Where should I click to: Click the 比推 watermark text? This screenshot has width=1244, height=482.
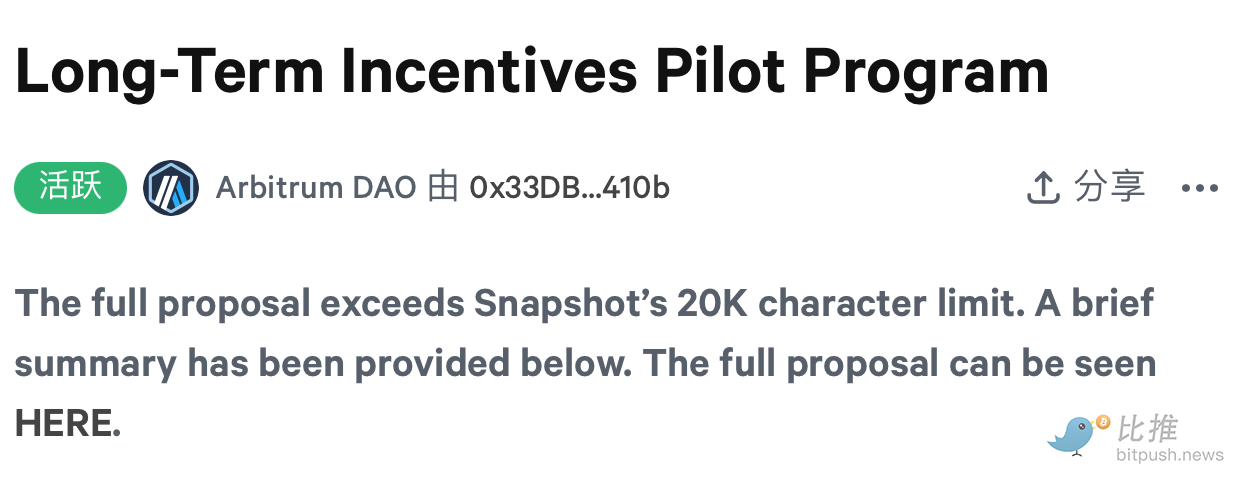tap(1147, 429)
